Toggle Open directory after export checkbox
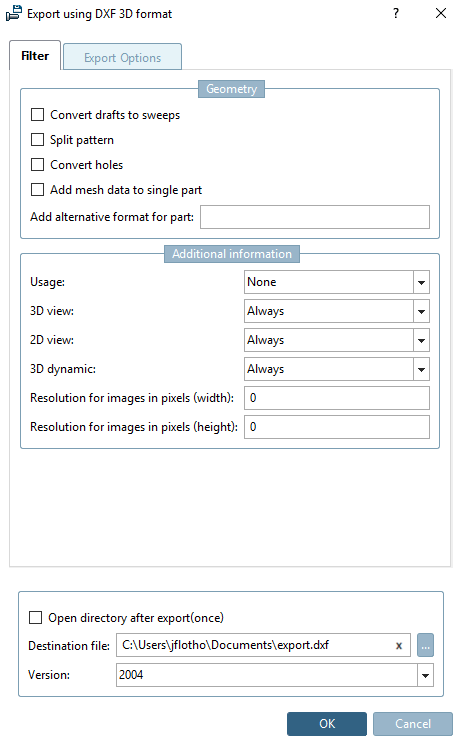Image resolution: width=462 pixels, height=746 pixels. click(36, 618)
